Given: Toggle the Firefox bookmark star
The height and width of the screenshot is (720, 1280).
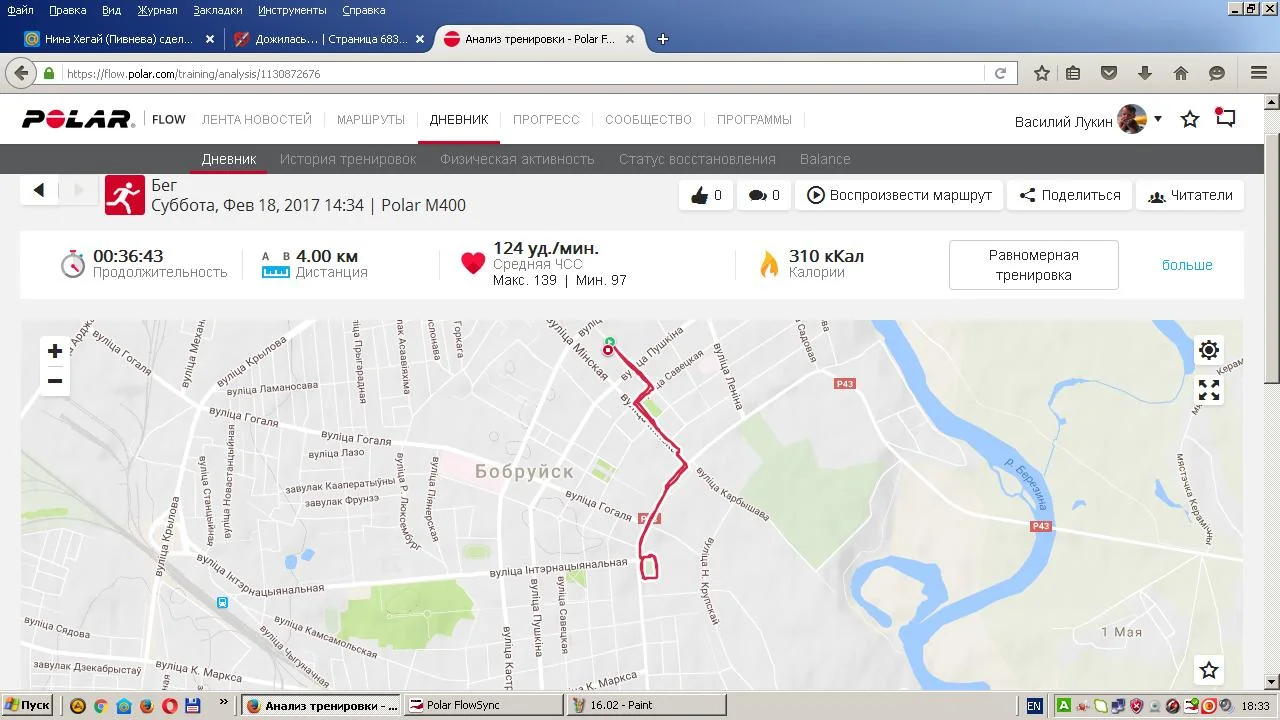Looking at the screenshot, I should pyautogui.click(x=1042, y=73).
